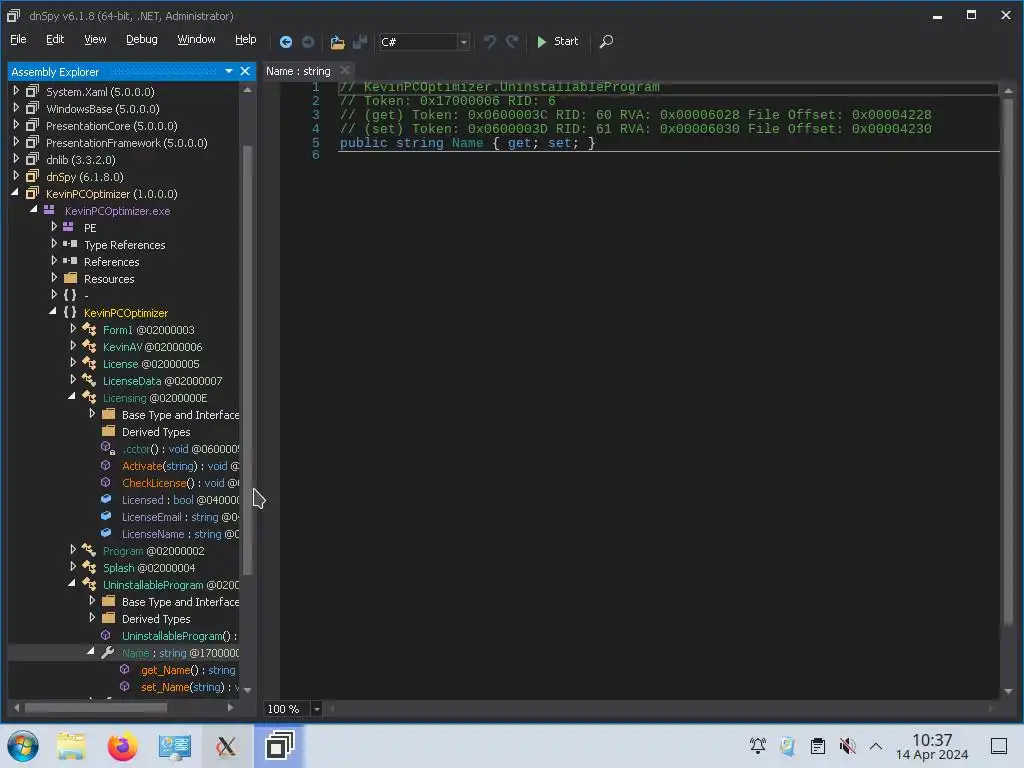Start debugging with the Start button

pos(557,41)
